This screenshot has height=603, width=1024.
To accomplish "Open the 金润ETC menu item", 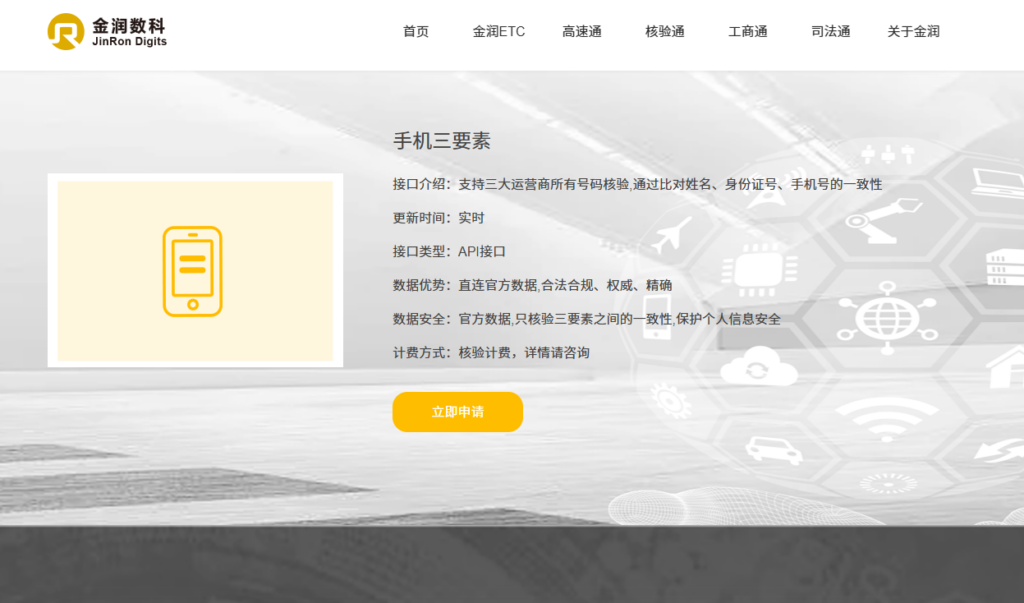I will point(498,32).
